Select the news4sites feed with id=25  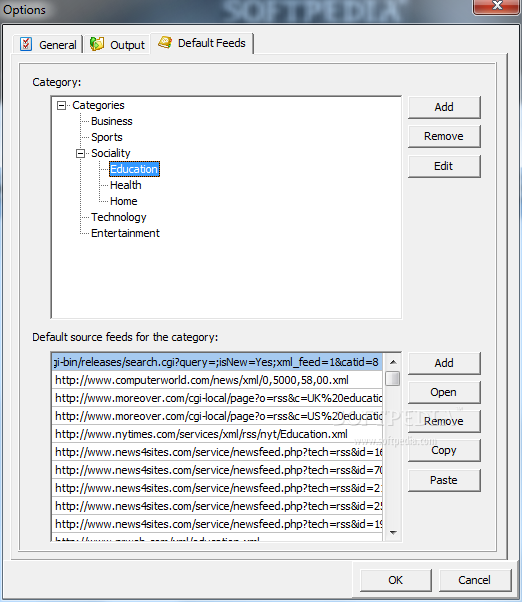pyautogui.click(x=217, y=506)
